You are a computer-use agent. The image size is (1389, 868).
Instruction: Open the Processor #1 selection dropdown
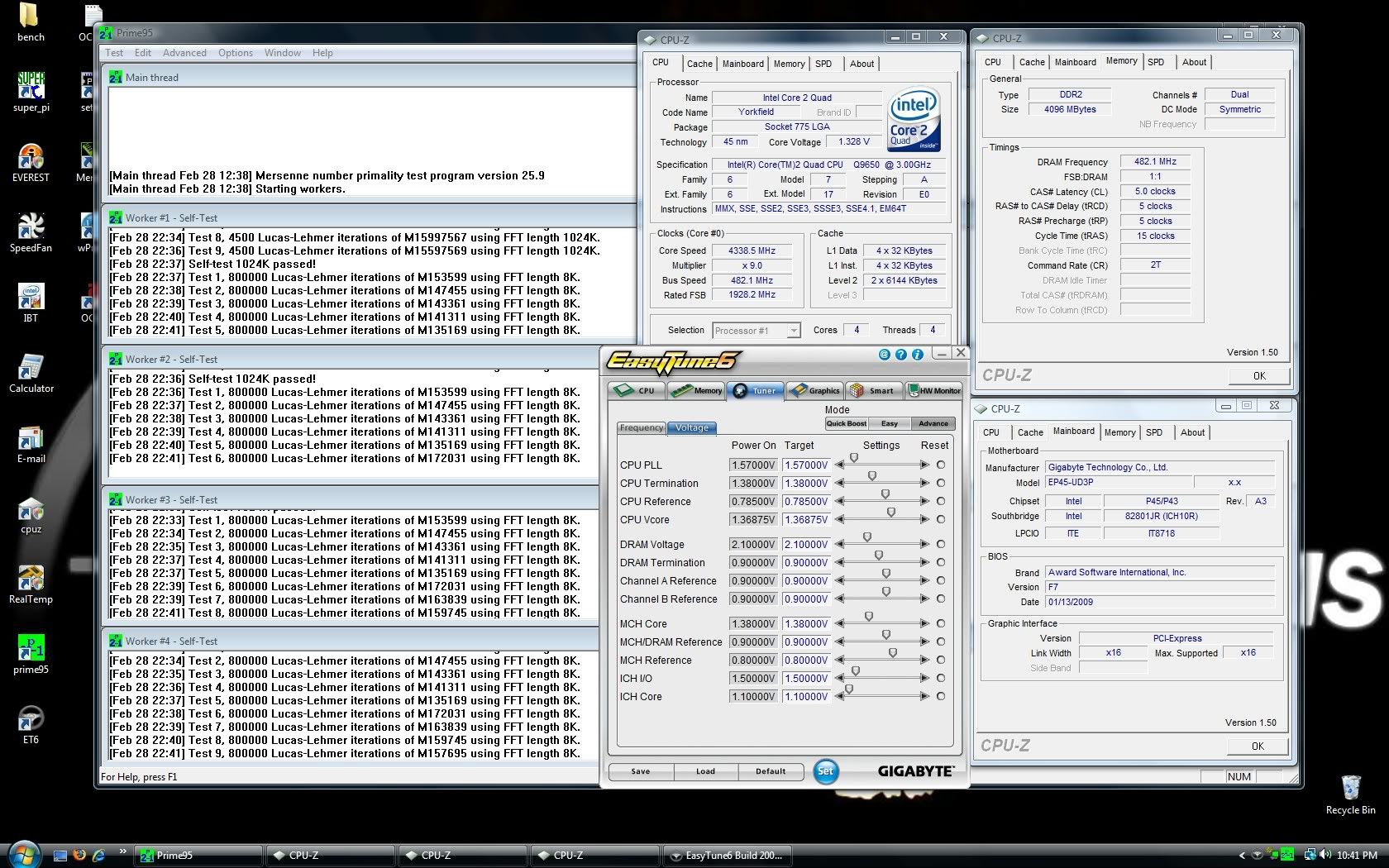tap(756, 331)
